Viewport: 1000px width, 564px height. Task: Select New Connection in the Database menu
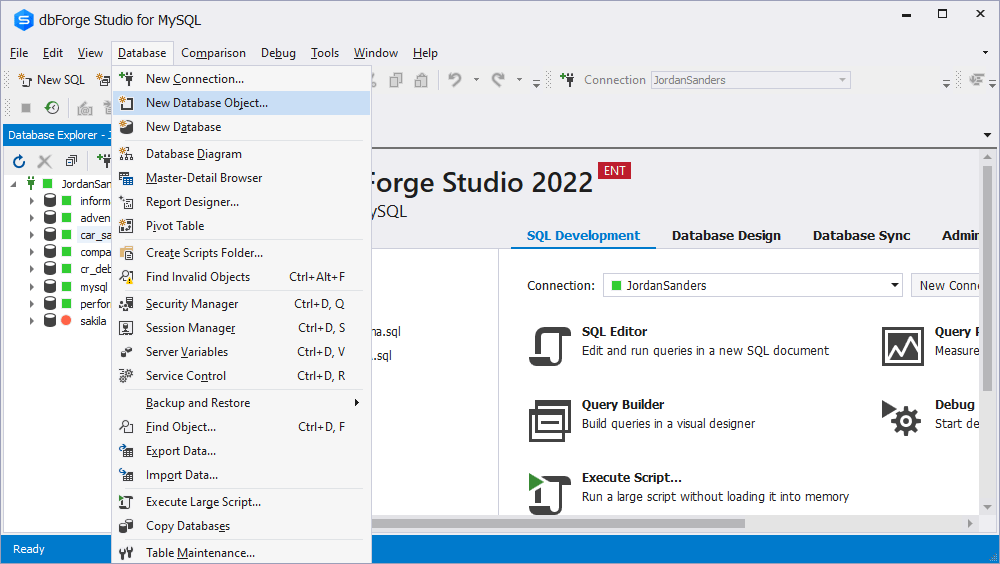241,78
